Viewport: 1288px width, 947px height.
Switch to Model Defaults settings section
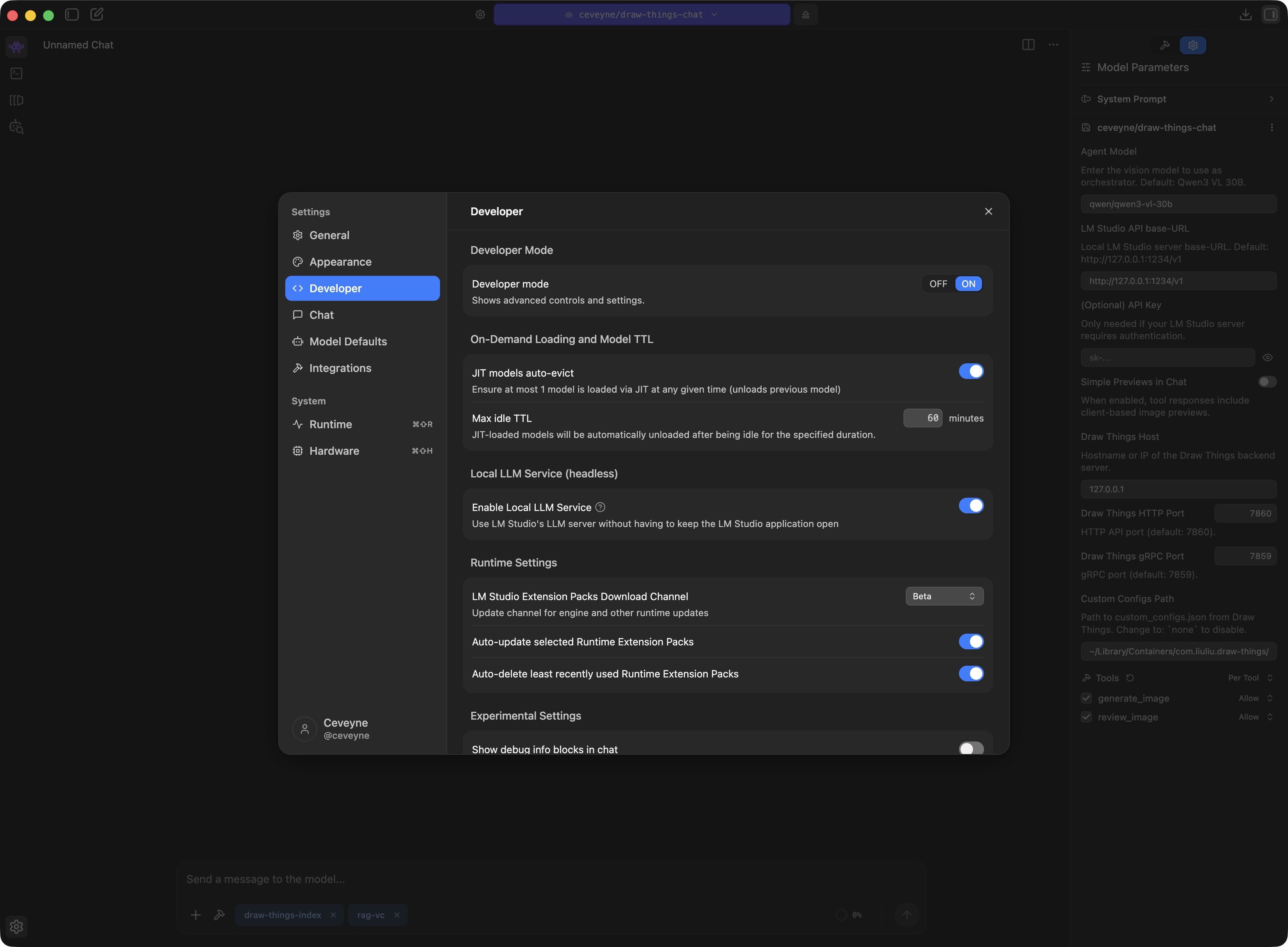click(347, 342)
